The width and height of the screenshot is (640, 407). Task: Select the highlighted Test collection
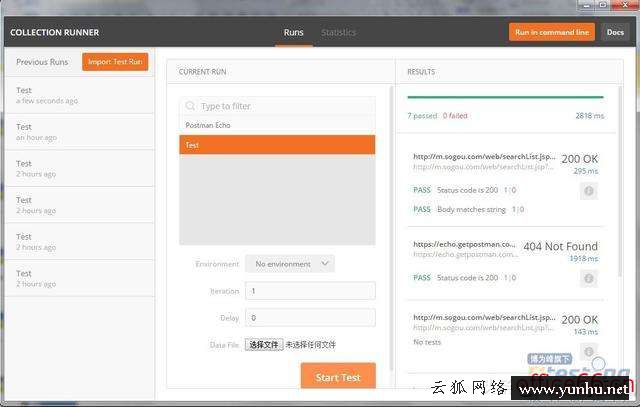pos(277,145)
